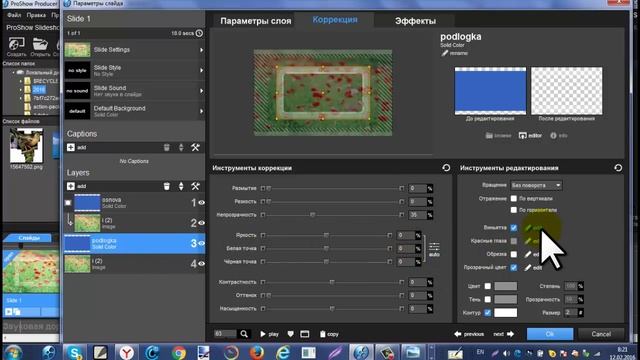
Task: Click the slide duration clock icon
Action: (199, 33)
